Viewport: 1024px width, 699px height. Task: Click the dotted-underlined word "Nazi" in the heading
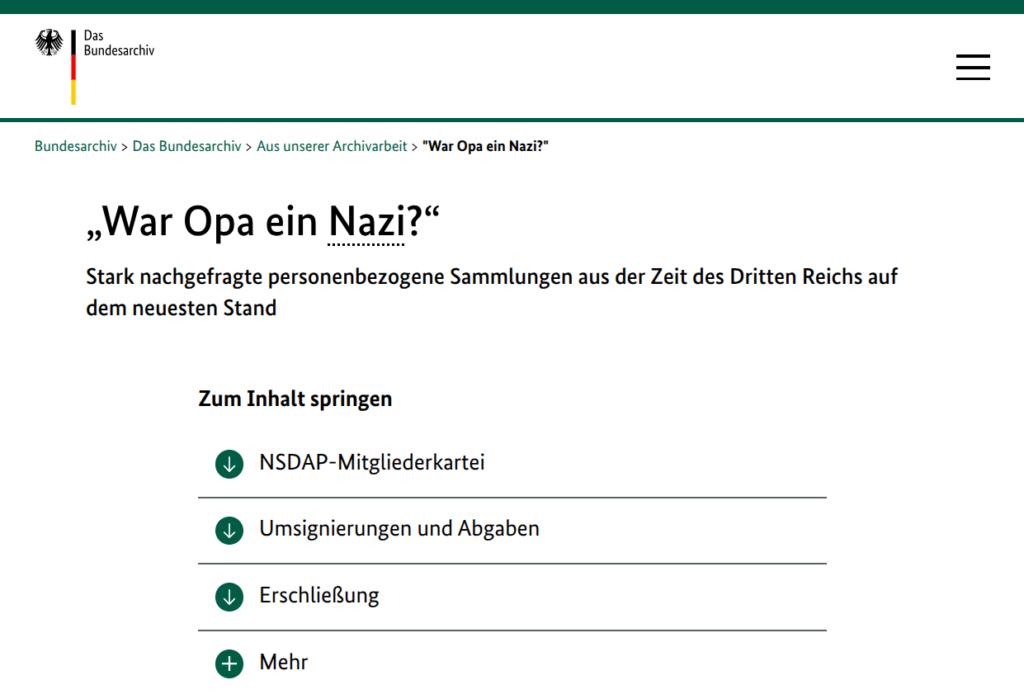click(x=366, y=222)
